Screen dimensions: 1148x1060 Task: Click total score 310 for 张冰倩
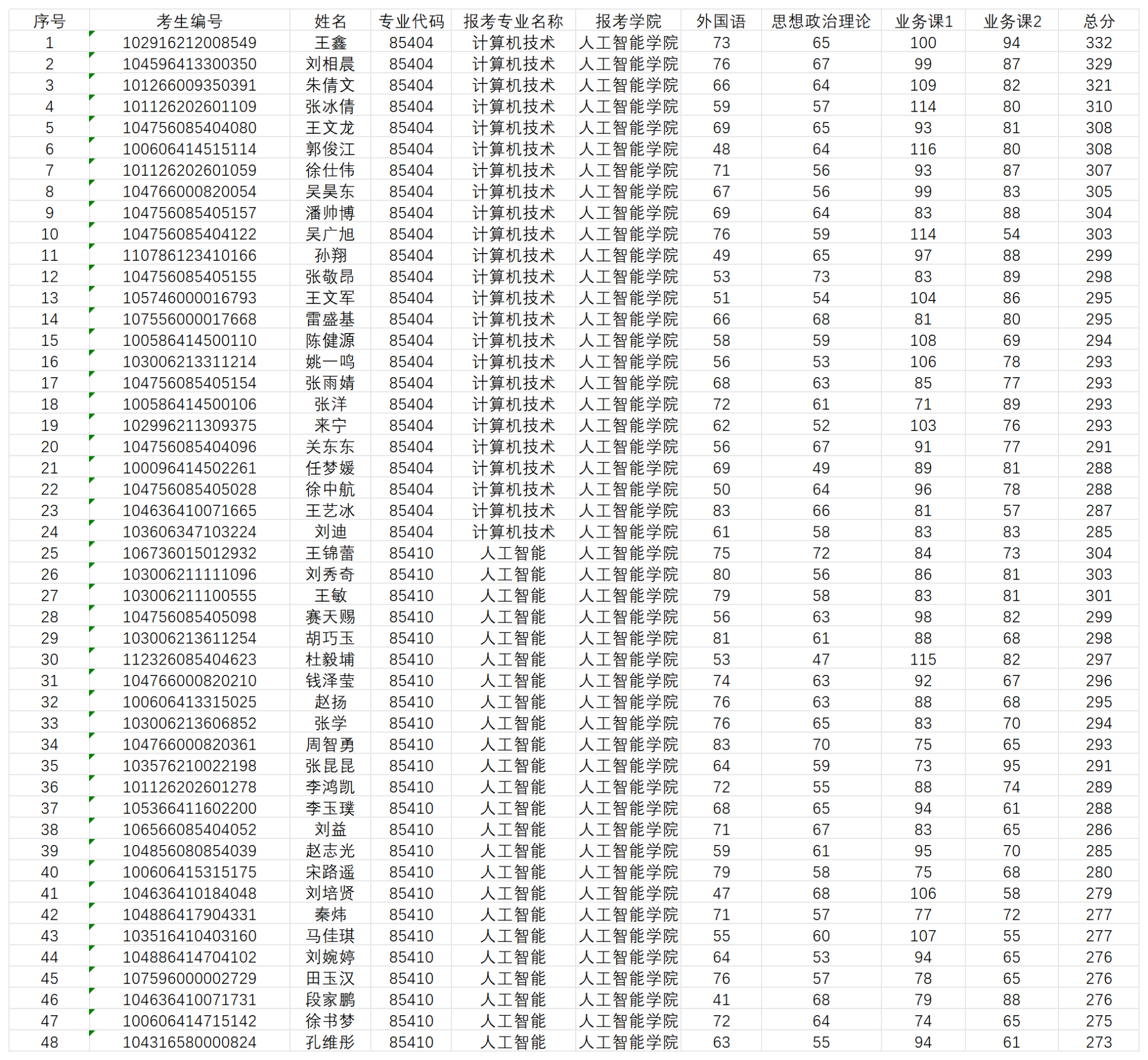pos(1098,106)
